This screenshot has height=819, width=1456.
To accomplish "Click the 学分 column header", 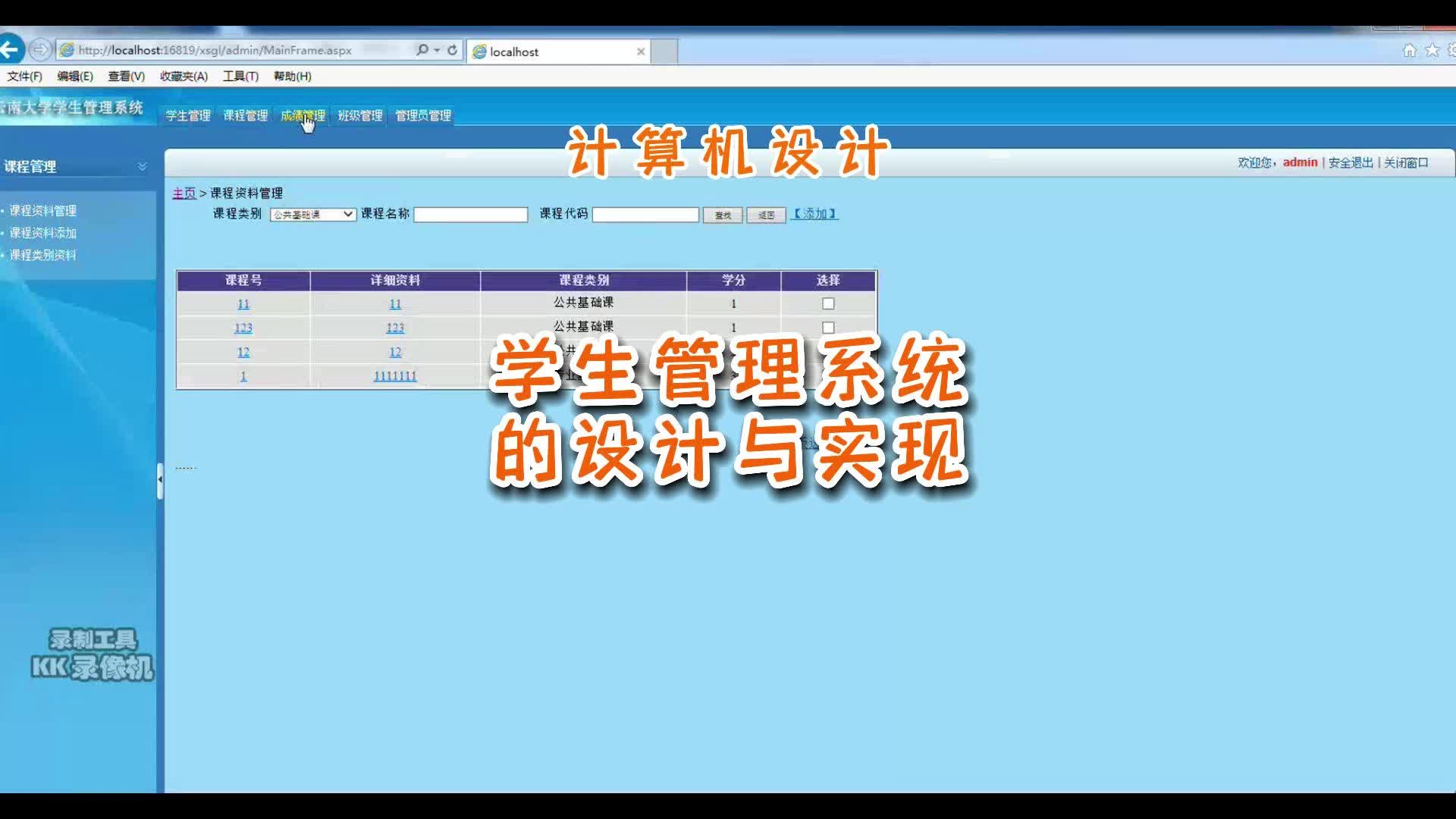I will (x=733, y=280).
